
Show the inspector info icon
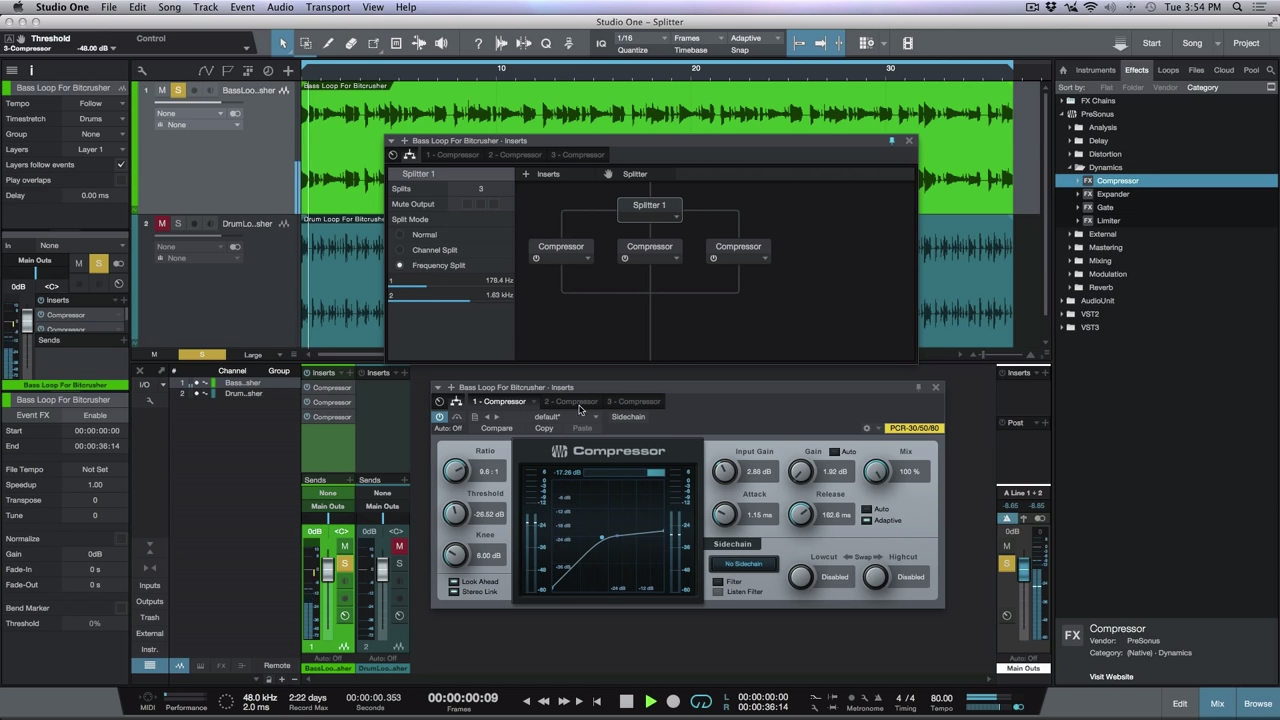[31, 70]
